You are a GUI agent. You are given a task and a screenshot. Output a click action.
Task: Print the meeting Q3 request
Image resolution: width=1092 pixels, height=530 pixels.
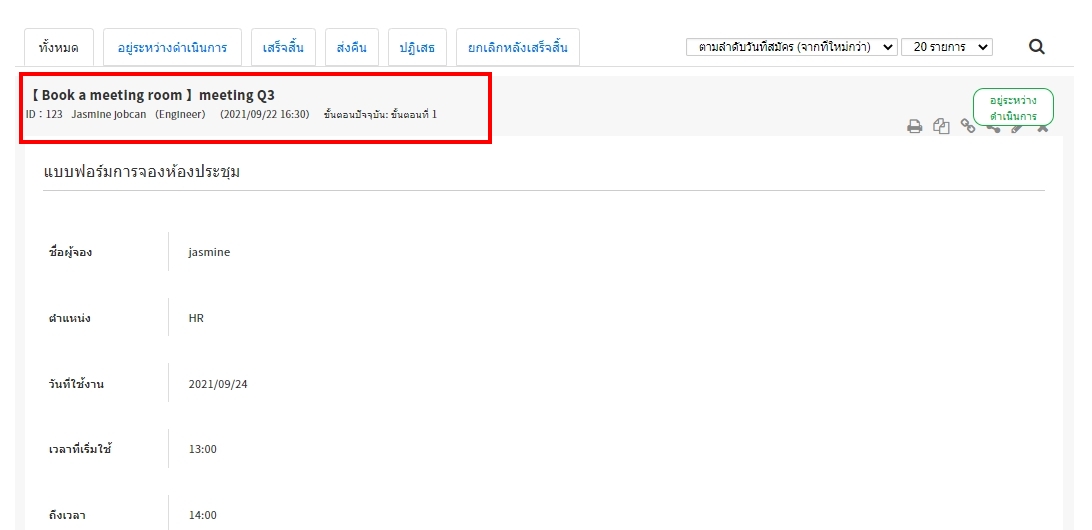914,126
